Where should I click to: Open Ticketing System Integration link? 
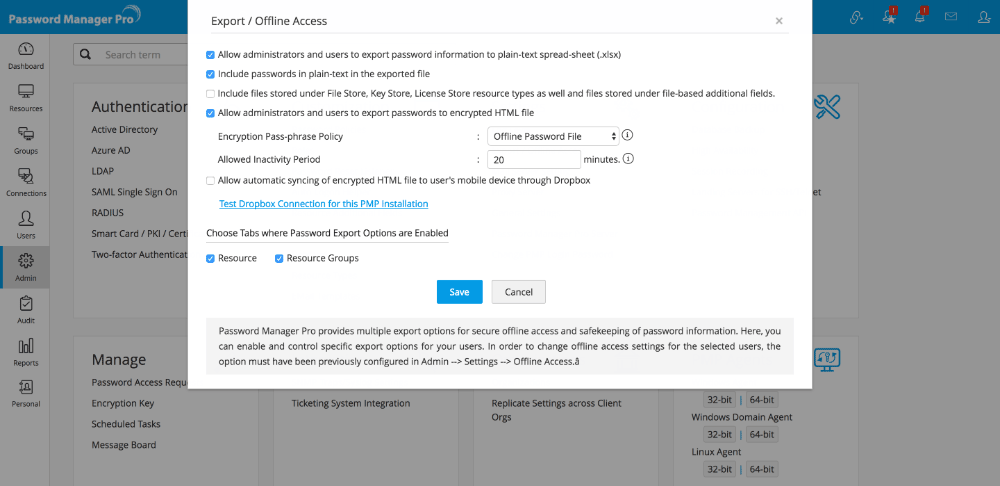click(x=351, y=404)
